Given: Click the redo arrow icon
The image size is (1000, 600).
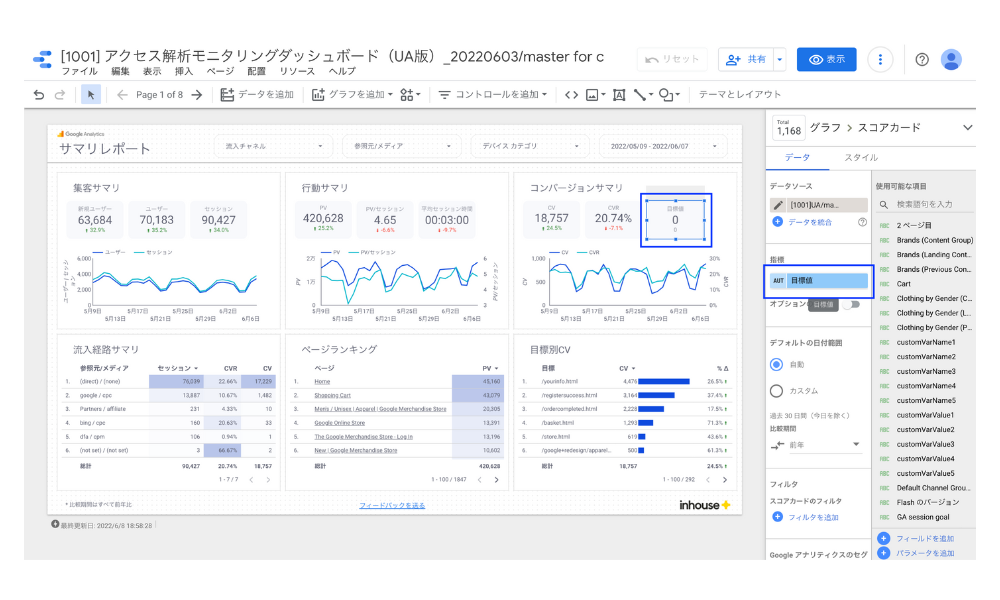Looking at the screenshot, I should pos(60,94).
